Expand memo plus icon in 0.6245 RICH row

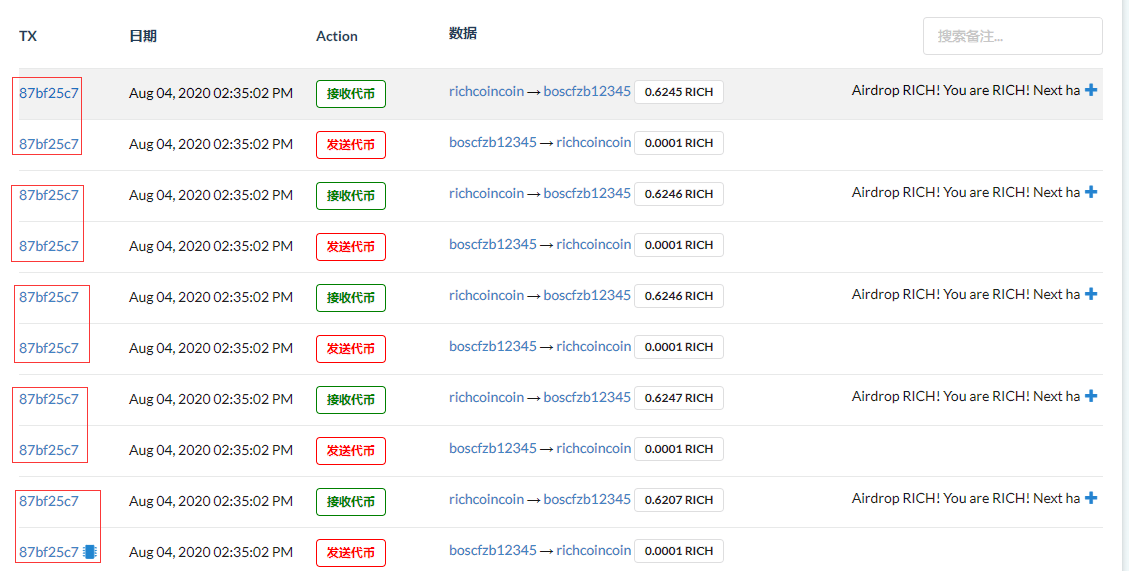click(x=1091, y=91)
